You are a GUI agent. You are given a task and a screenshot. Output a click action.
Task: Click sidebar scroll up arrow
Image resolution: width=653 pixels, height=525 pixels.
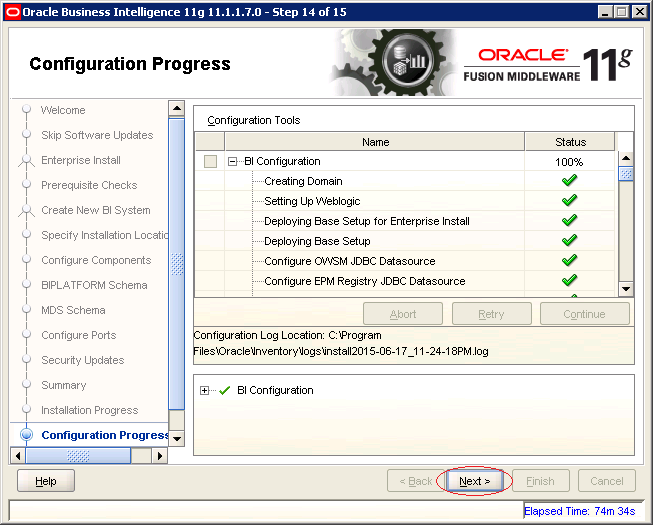[x=177, y=108]
